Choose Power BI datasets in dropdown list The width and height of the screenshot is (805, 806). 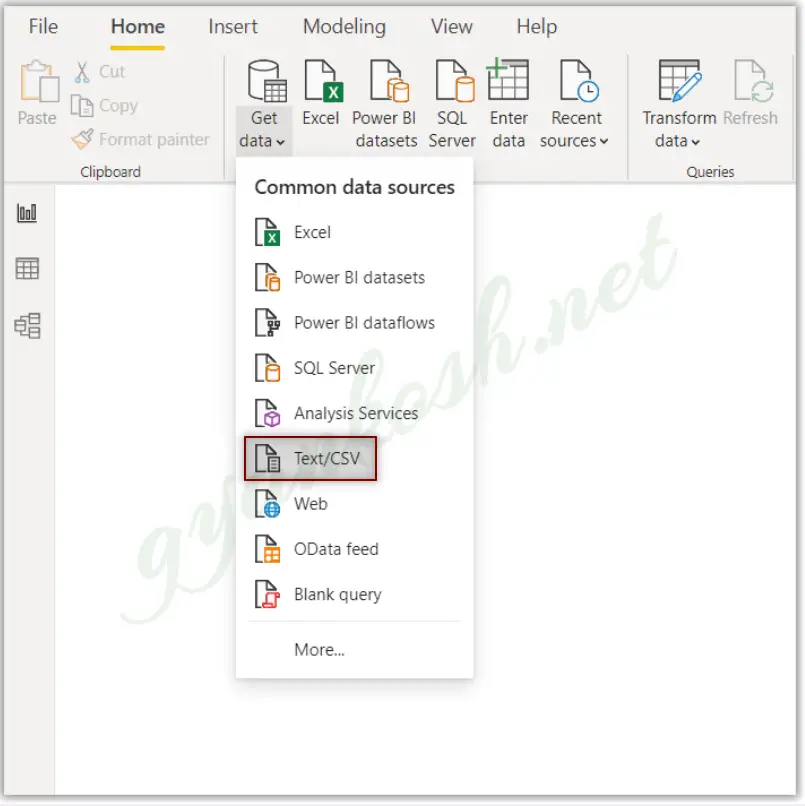355,278
